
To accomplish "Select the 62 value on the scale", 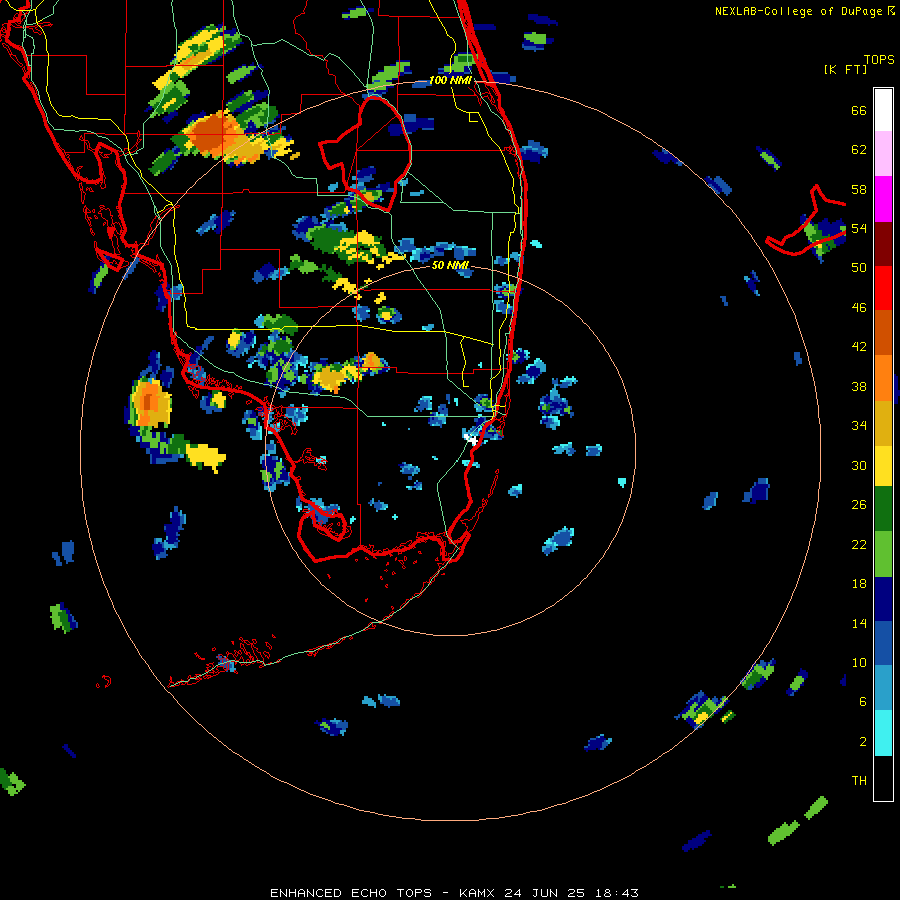I will 859,150.
